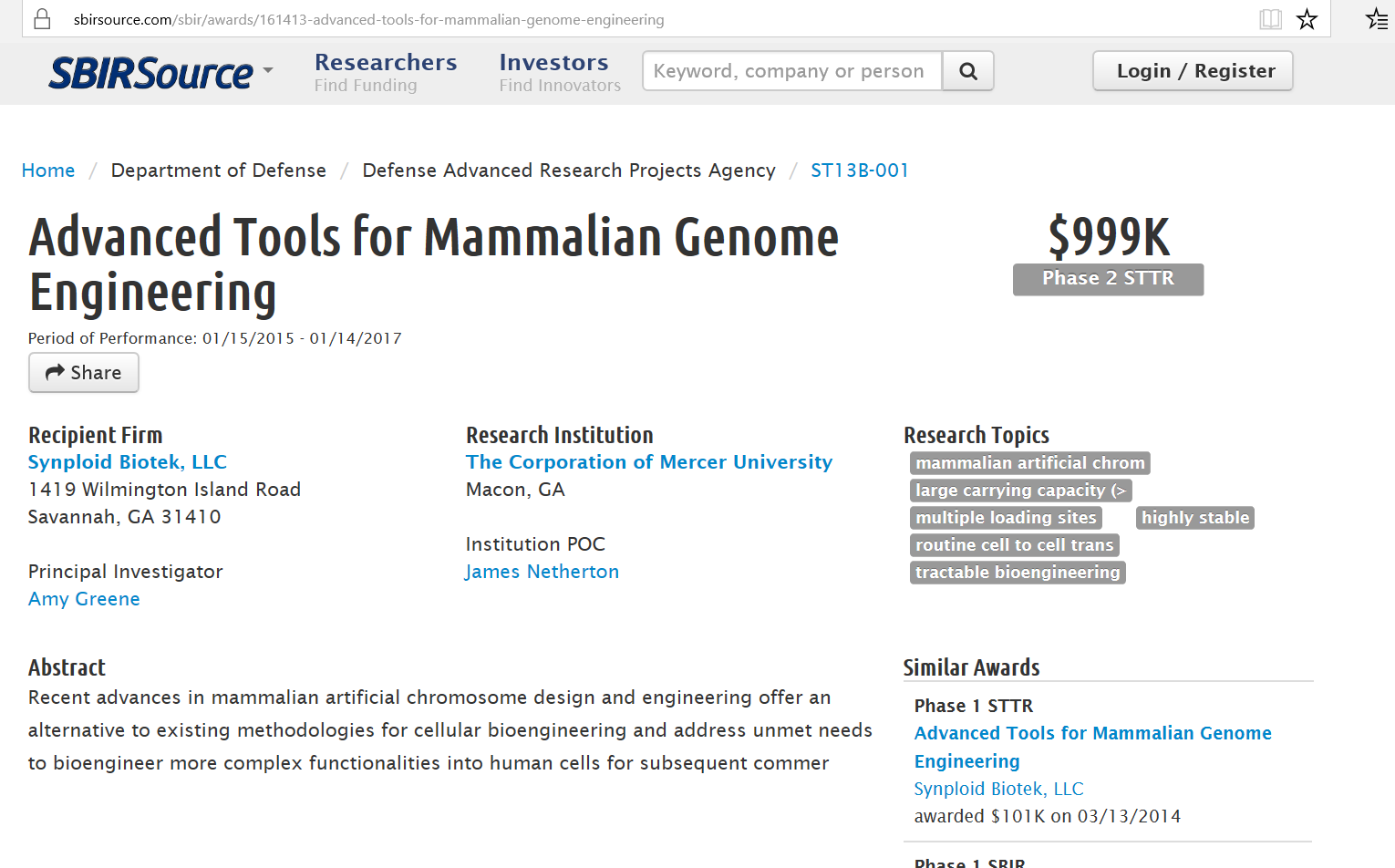Click the Share button
1395x868 pixels.
pos(84,373)
